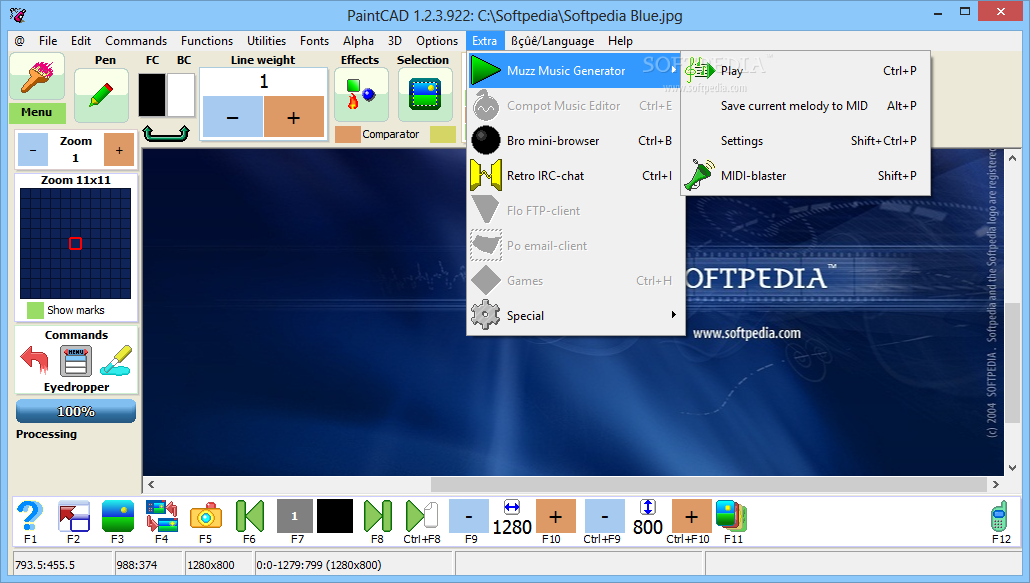Image resolution: width=1030 pixels, height=583 pixels.
Task: Click the Zoom plus button
Action: [x=119, y=150]
